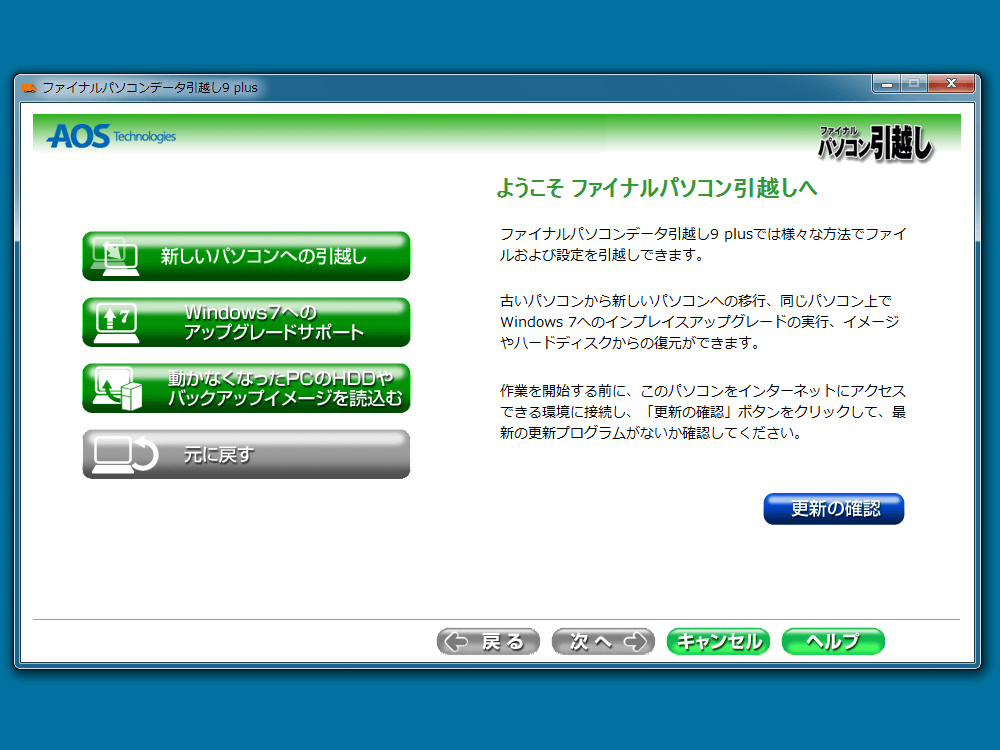Click the laptop transfer icon on 新しいパソコンへの引越し
Viewport: 1000px width, 750px height.
pyautogui.click(x=115, y=256)
